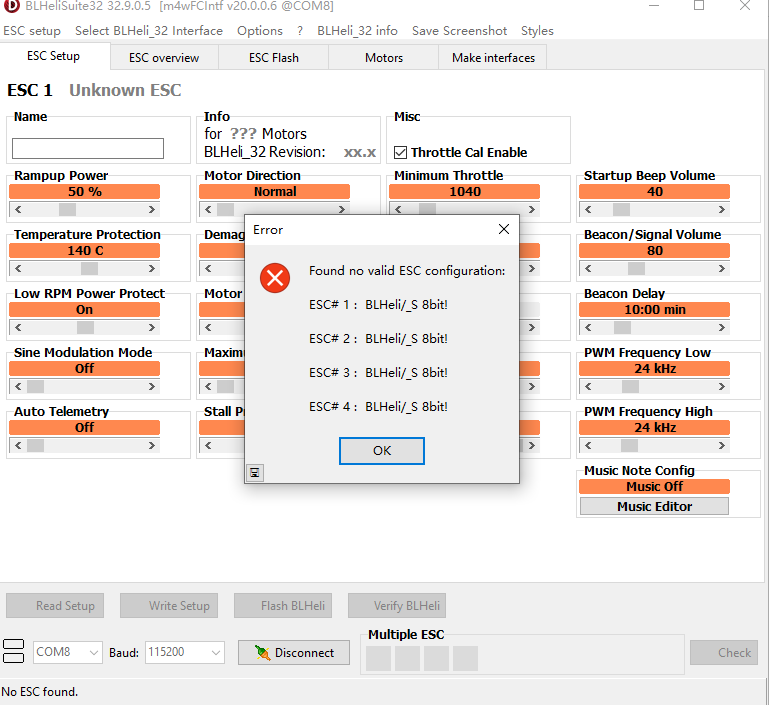Image resolution: width=769 pixels, height=705 pixels.
Task: Switch to ESC overview tab
Action: tap(164, 57)
